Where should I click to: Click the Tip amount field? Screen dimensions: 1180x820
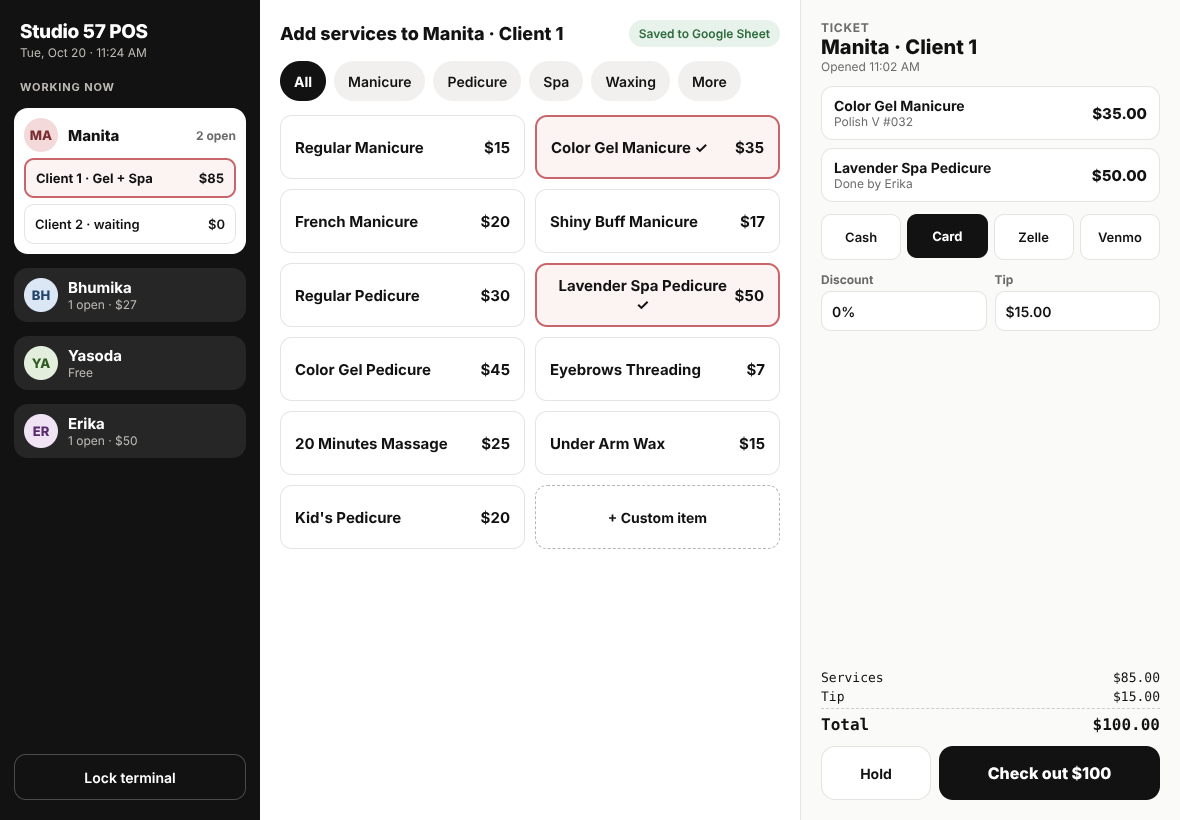(x=1077, y=311)
